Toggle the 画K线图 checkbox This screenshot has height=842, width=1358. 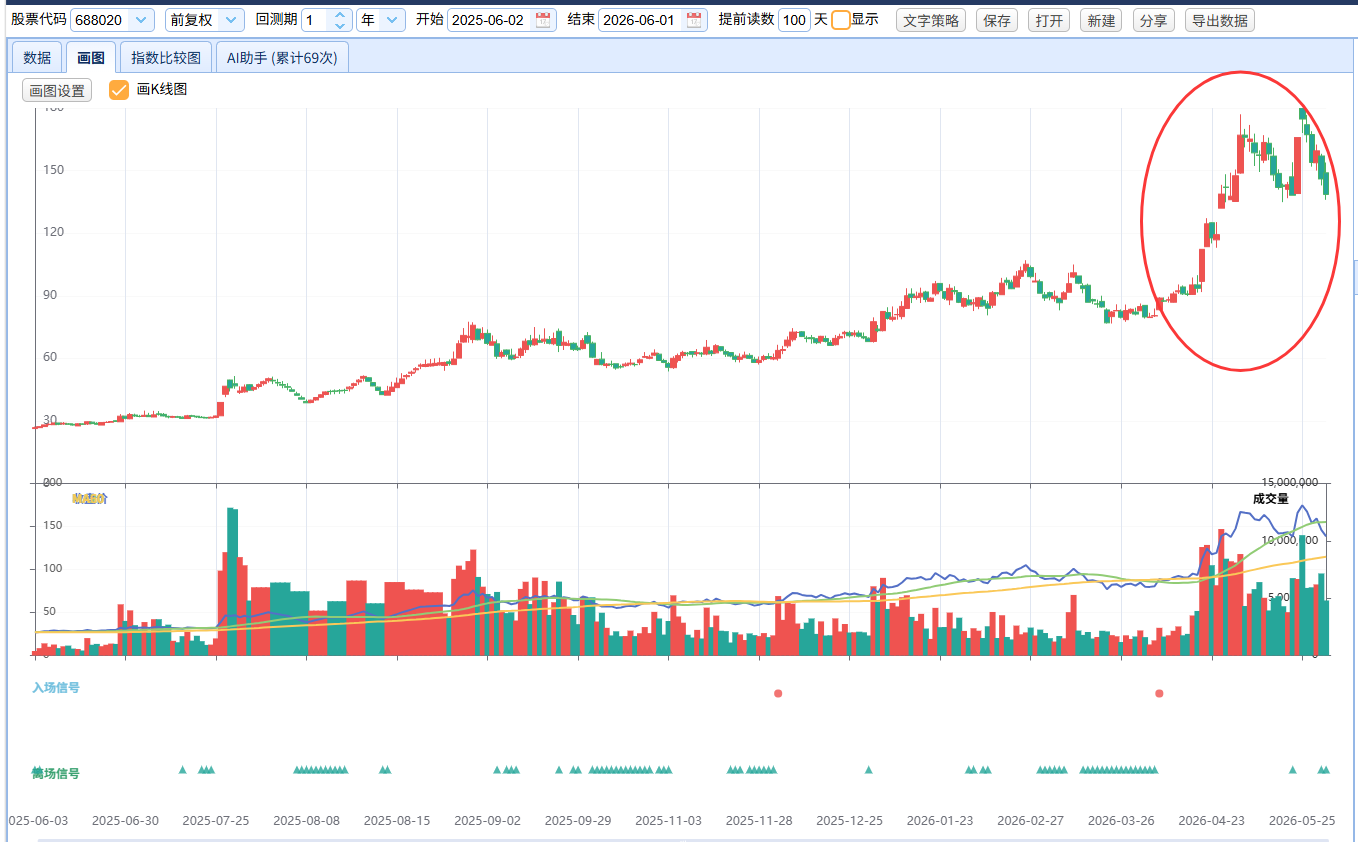coord(119,90)
